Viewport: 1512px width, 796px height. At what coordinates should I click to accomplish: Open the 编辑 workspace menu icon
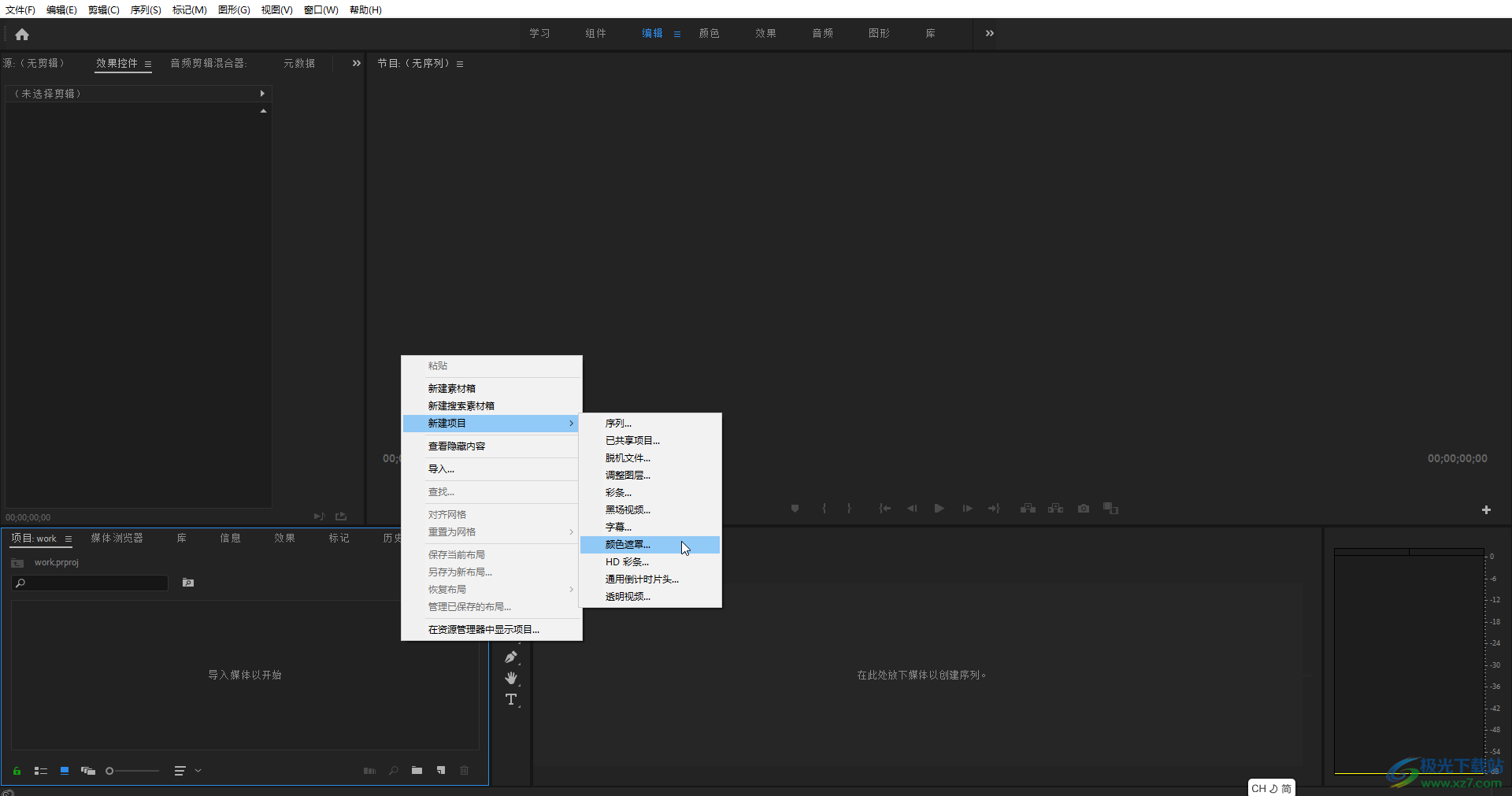677,34
